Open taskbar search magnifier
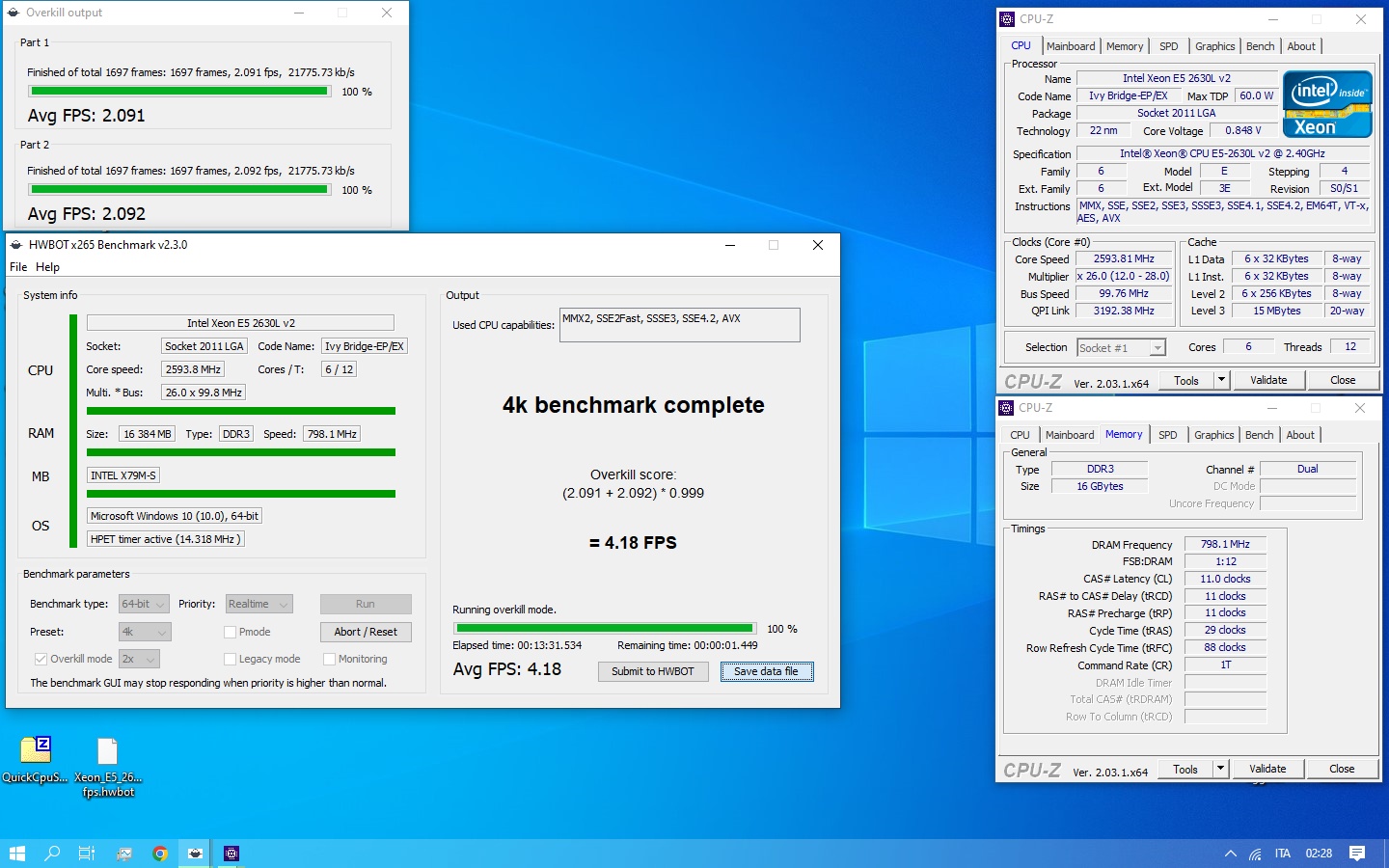The height and width of the screenshot is (868, 1389). (52, 854)
